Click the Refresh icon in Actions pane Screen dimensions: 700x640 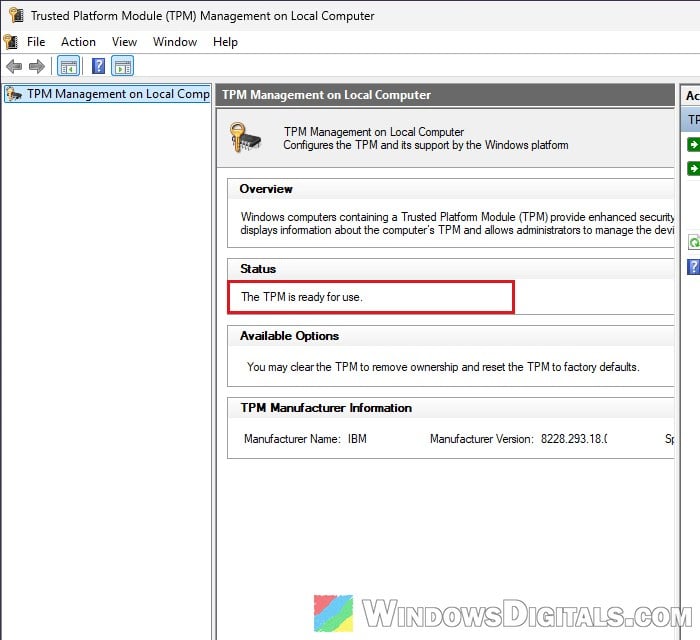coord(694,242)
